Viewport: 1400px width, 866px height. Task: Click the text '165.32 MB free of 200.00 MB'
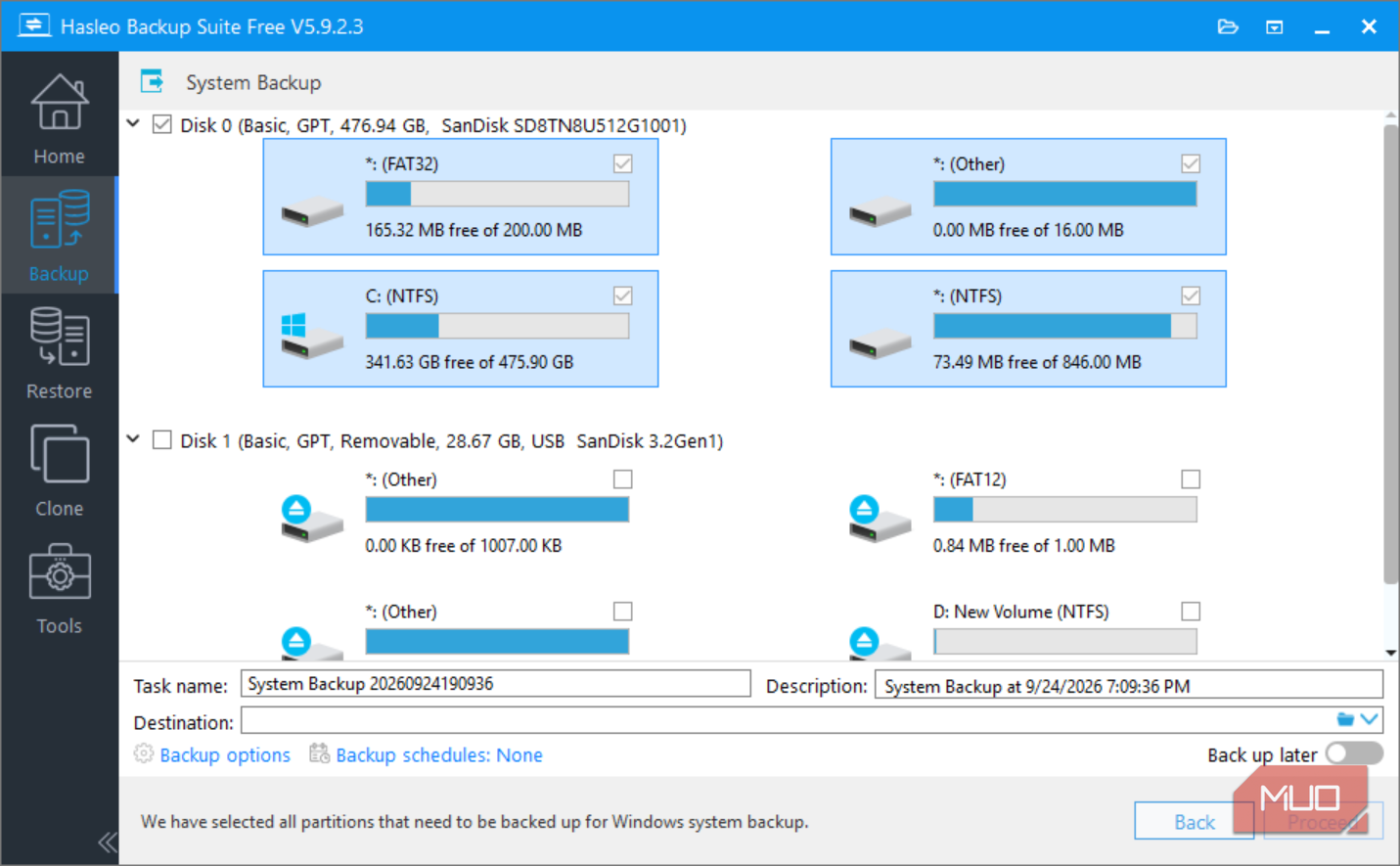click(474, 230)
